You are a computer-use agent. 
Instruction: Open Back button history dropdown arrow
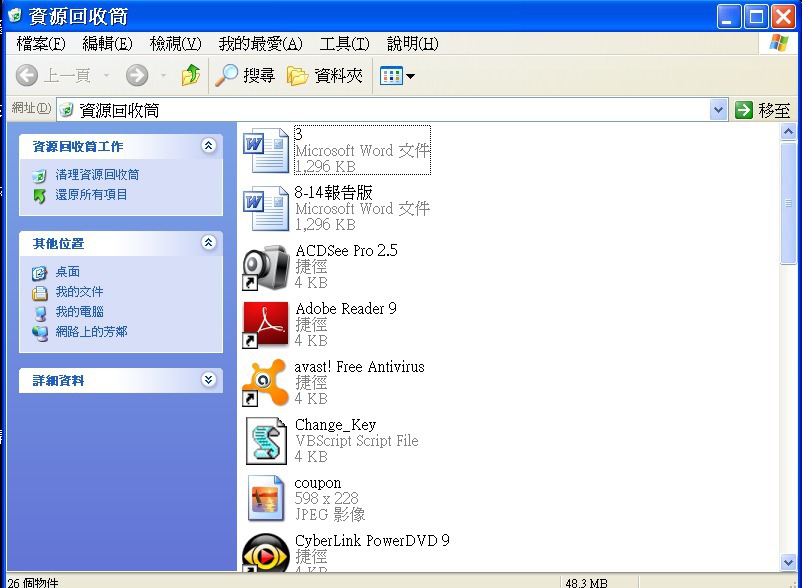[x=106, y=76]
